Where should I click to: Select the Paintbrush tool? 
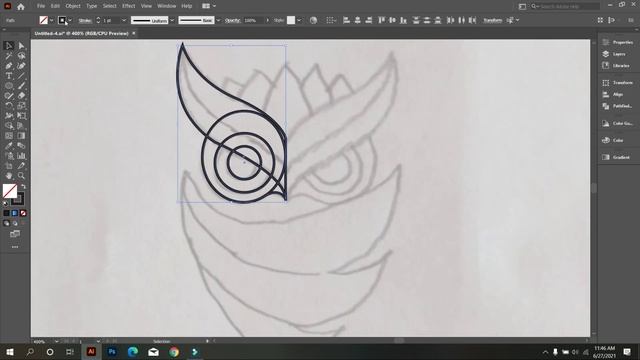click(21, 86)
